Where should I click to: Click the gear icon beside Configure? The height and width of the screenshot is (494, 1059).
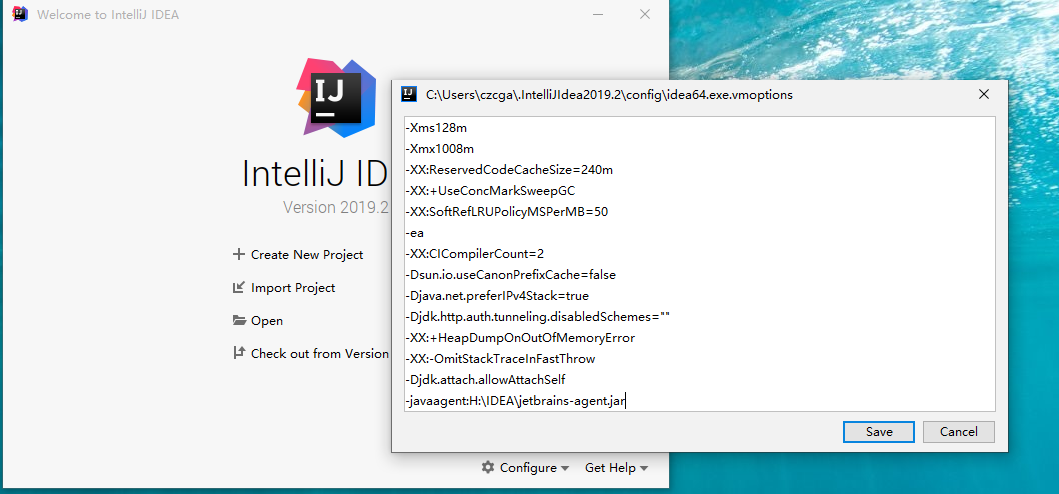click(488, 467)
